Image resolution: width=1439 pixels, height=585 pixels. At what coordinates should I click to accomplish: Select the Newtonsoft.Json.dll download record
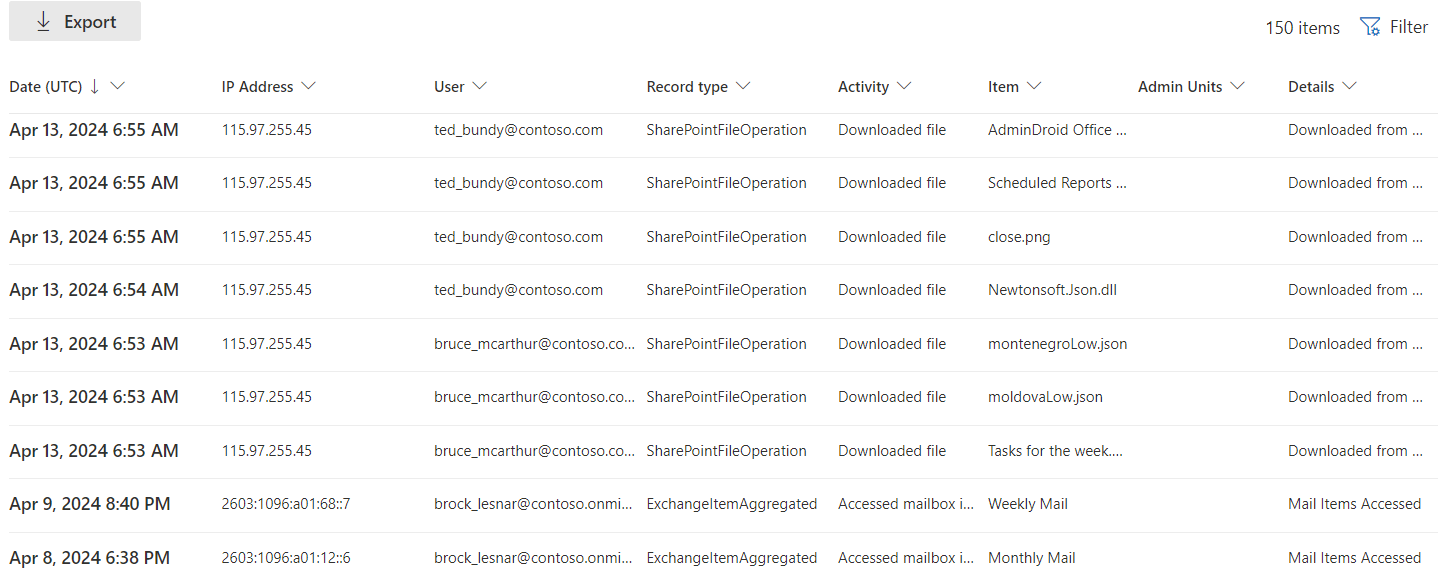[1052, 290]
